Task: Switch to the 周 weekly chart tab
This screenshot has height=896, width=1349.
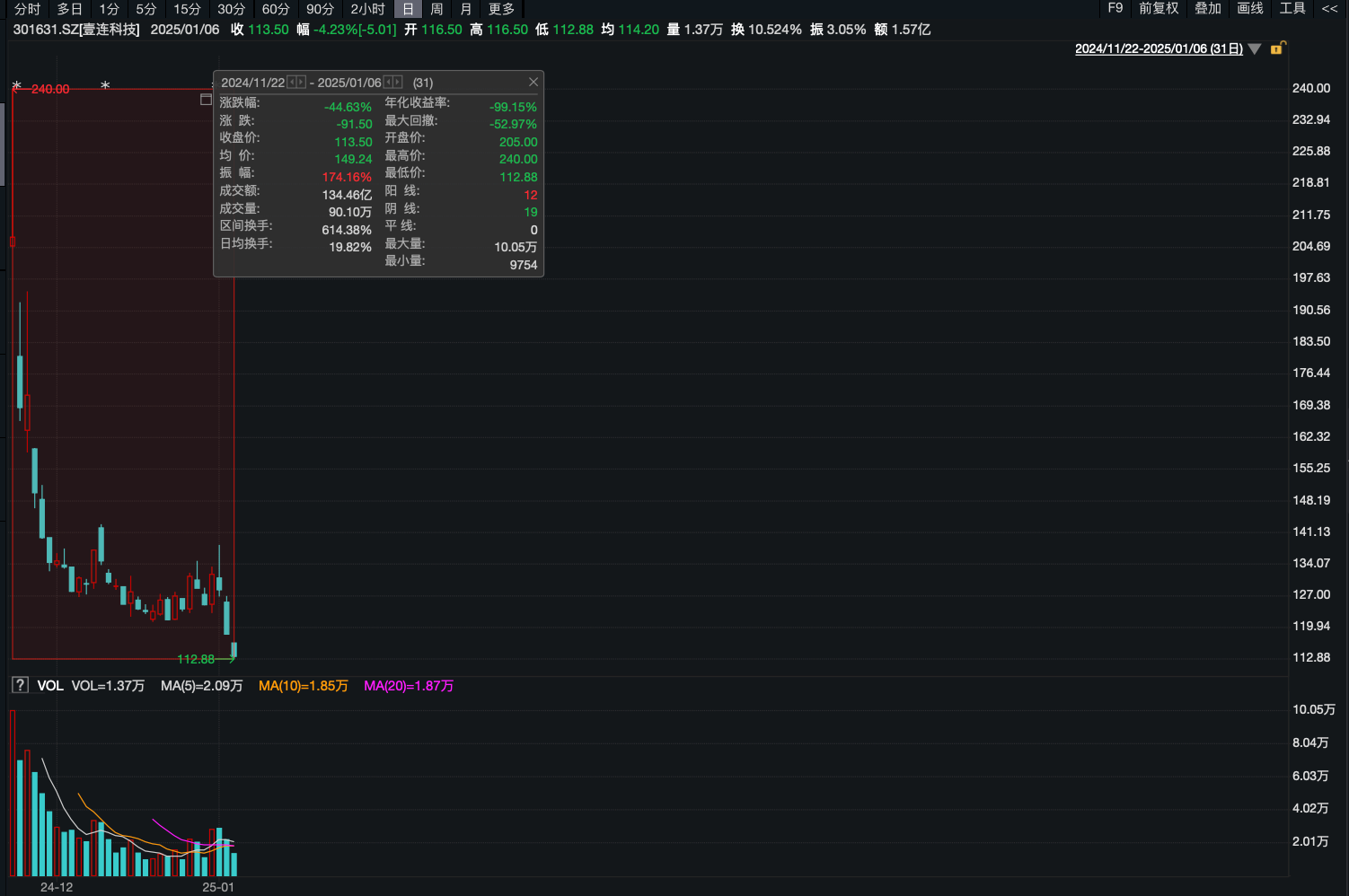Action: [x=436, y=9]
